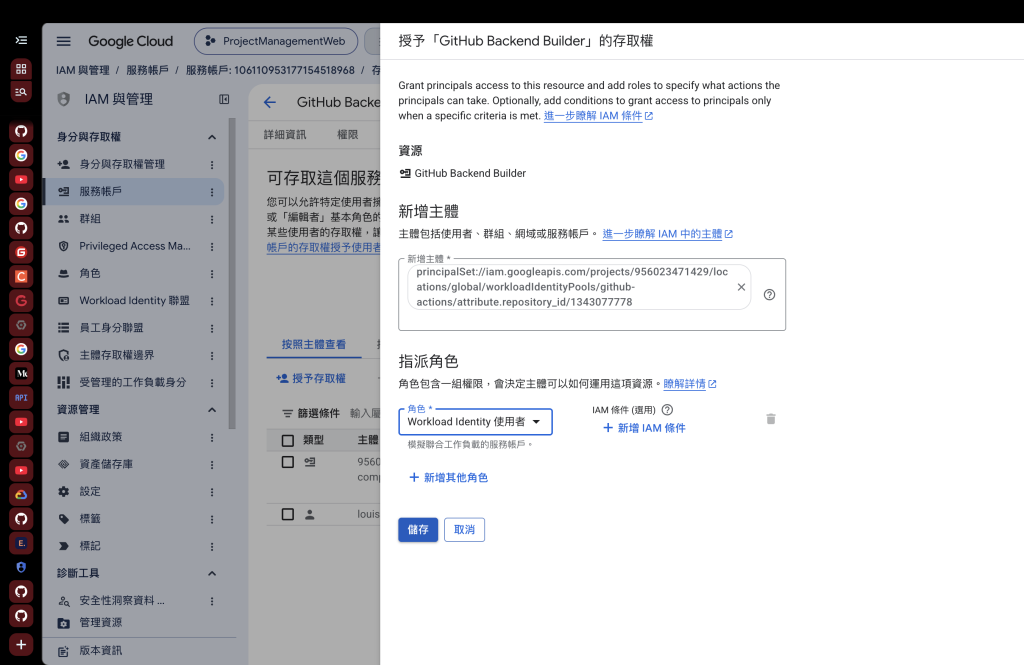Select the 按照主體查看 tab
The height and width of the screenshot is (665, 1024).
coord(313,344)
